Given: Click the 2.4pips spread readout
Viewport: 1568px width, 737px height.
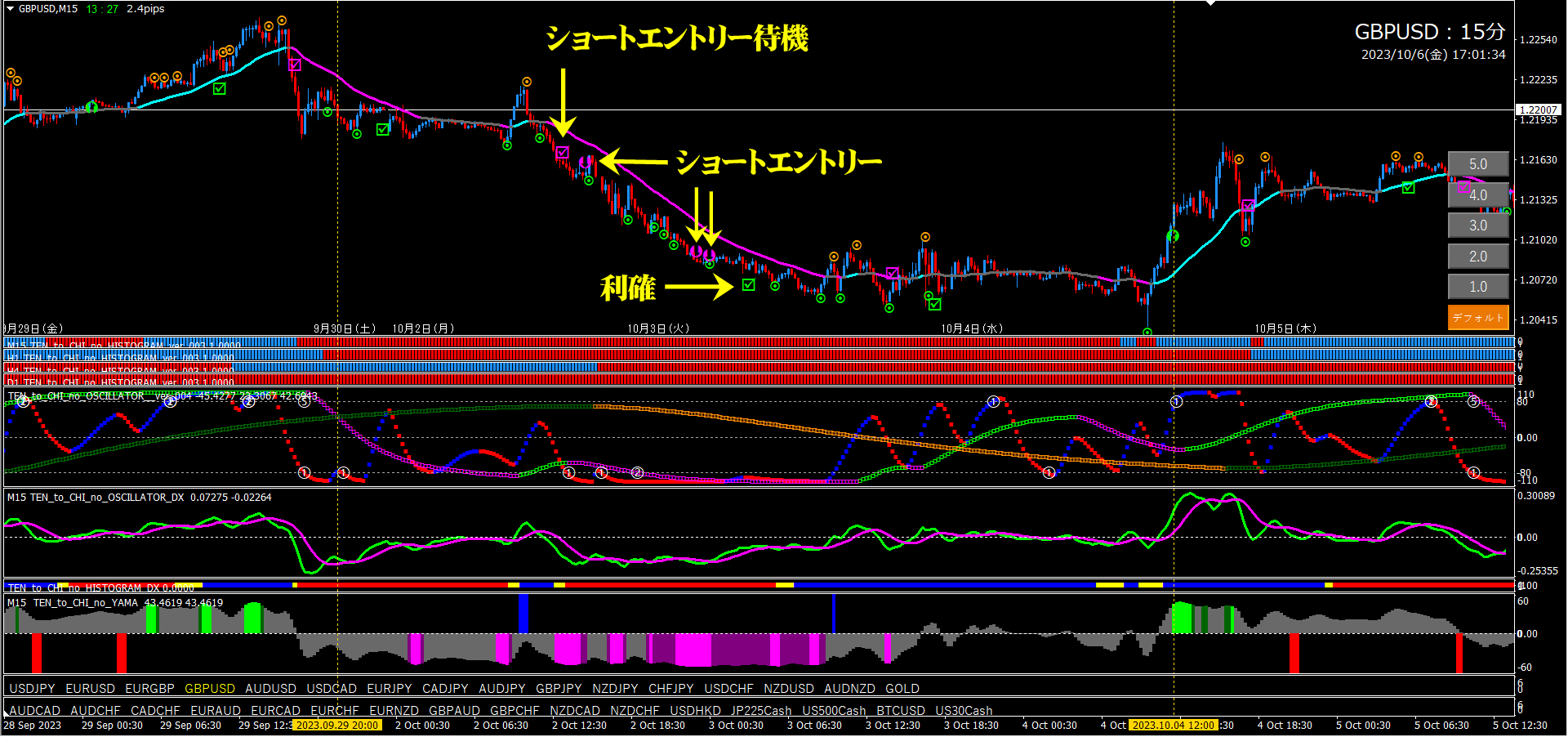Looking at the screenshot, I should tap(146, 9).
